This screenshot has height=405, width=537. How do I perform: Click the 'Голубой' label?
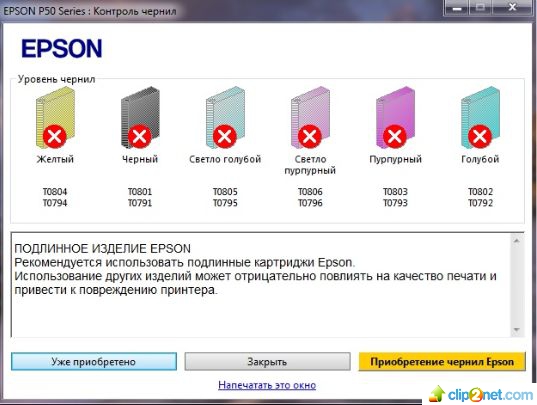coord(480,159)
